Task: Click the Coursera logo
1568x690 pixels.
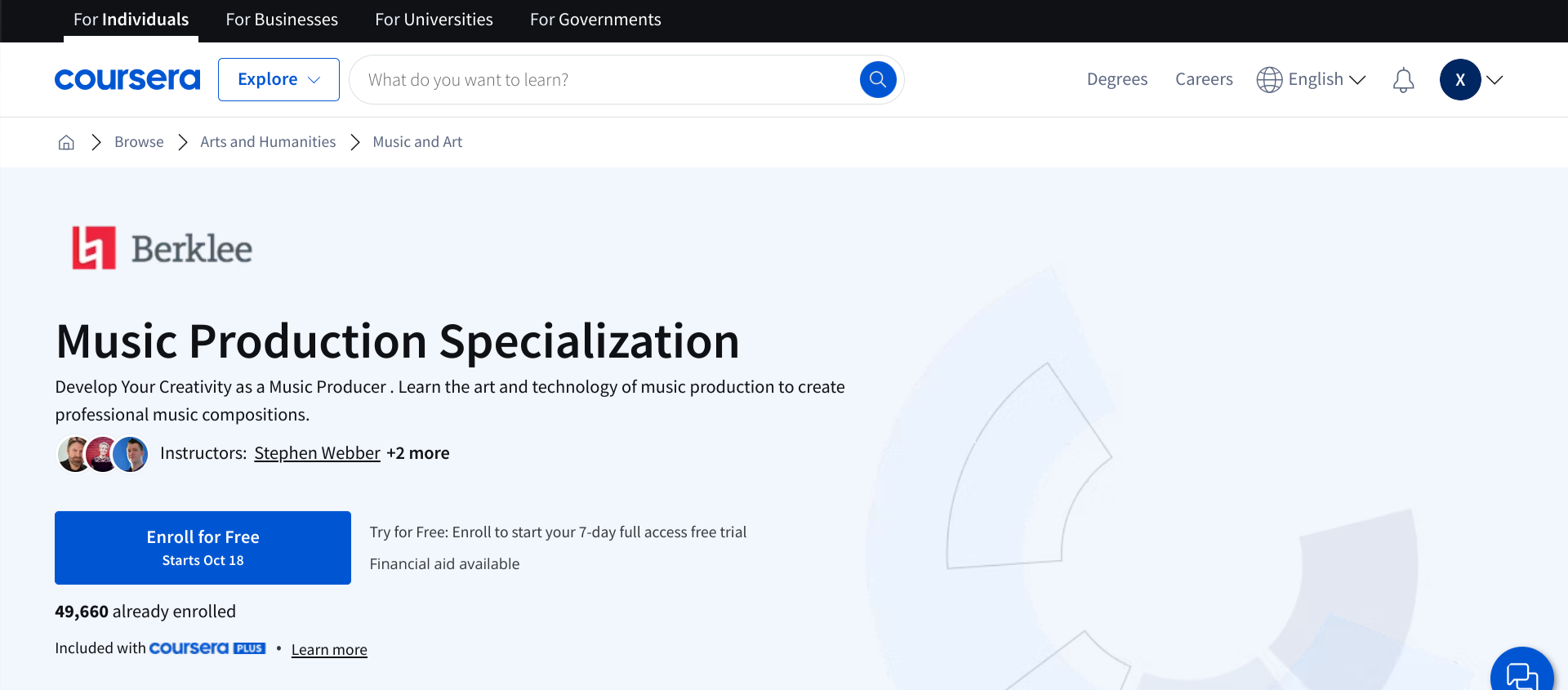Action: click(x=127, y=79)
